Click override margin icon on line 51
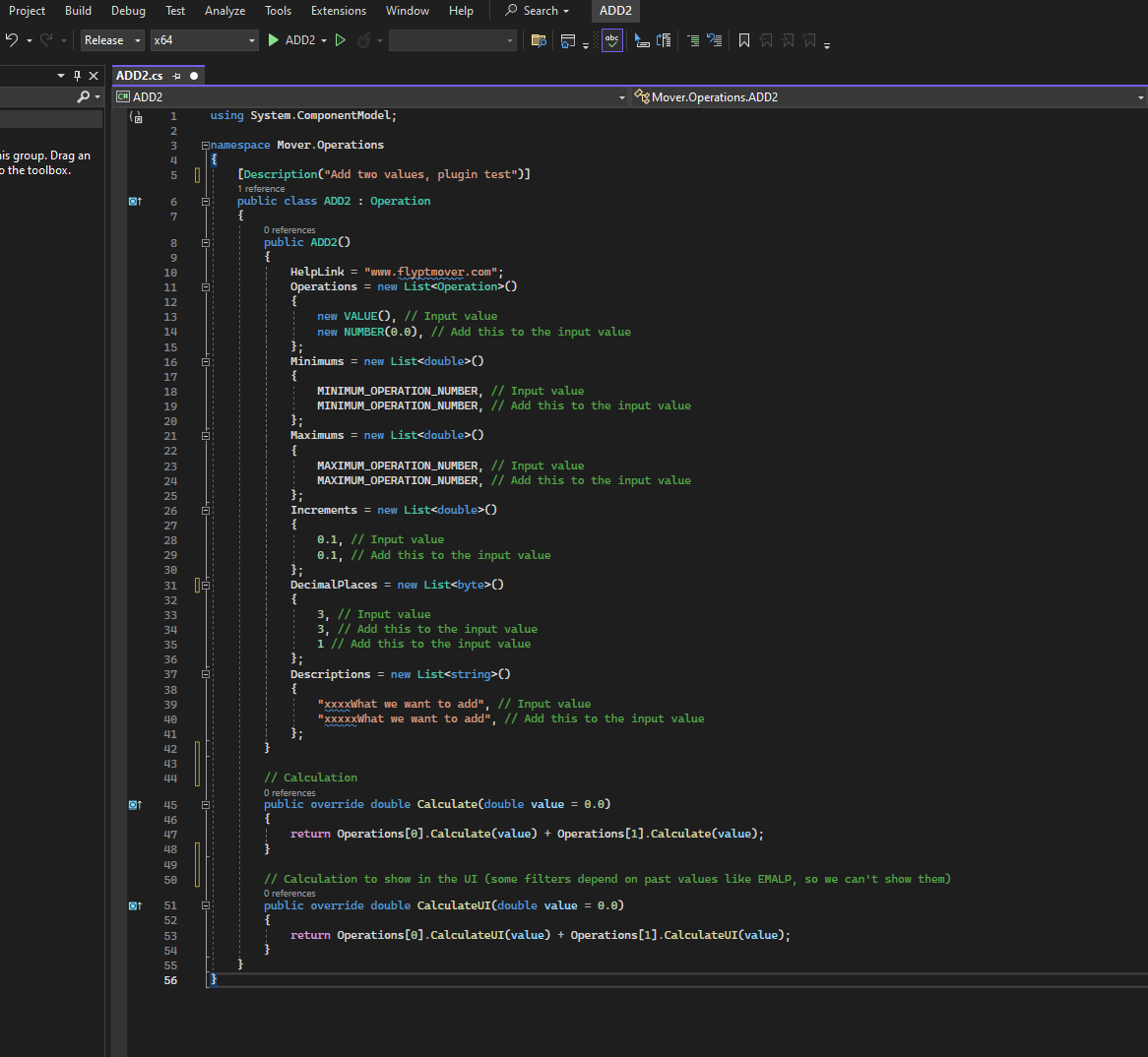 click(135, 906)
